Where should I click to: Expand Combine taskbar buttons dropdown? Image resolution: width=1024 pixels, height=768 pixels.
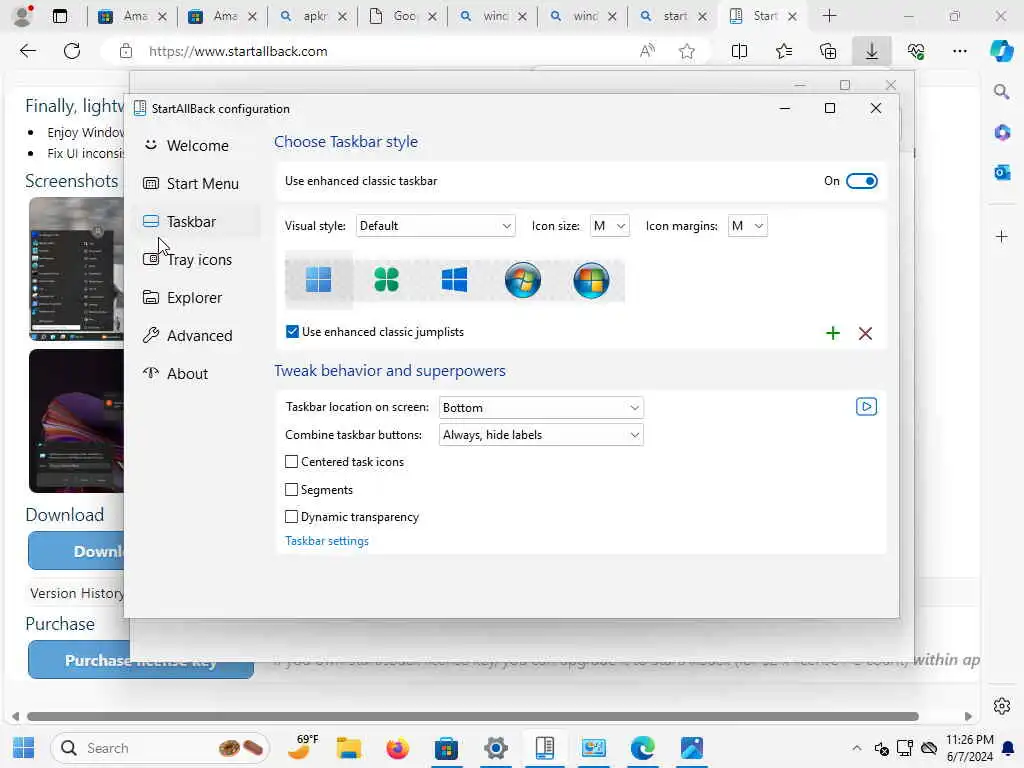coord(541,435)
